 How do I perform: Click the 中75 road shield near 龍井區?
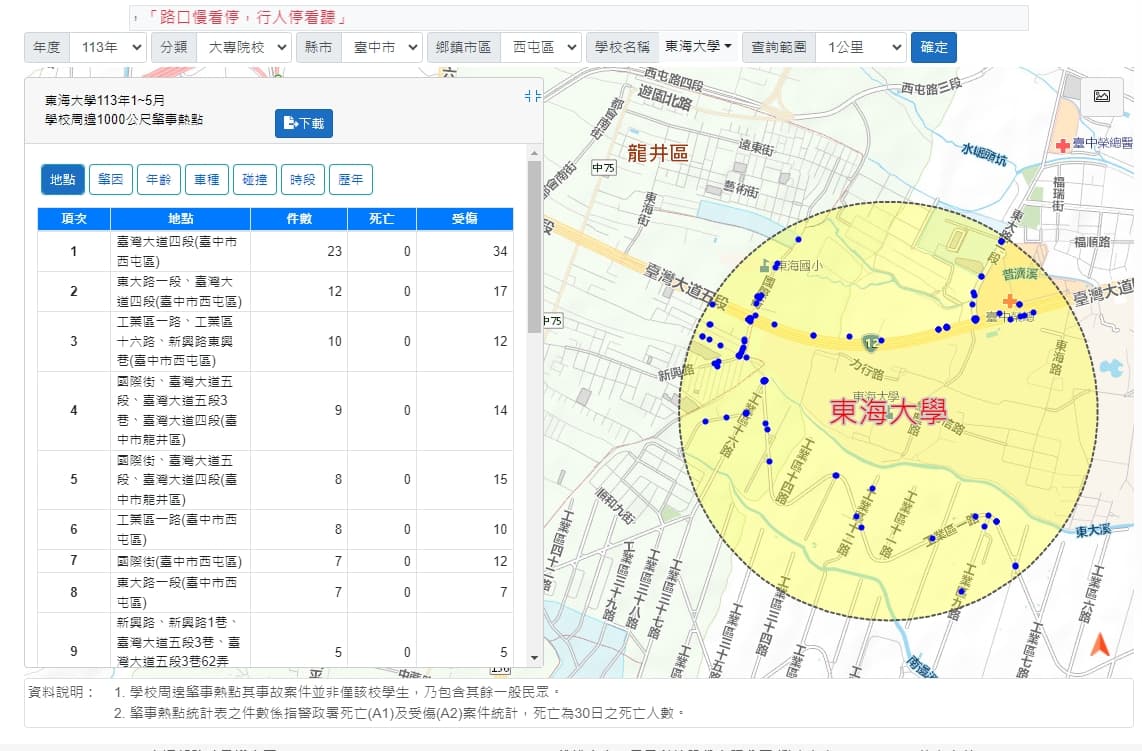pos(603,168)
